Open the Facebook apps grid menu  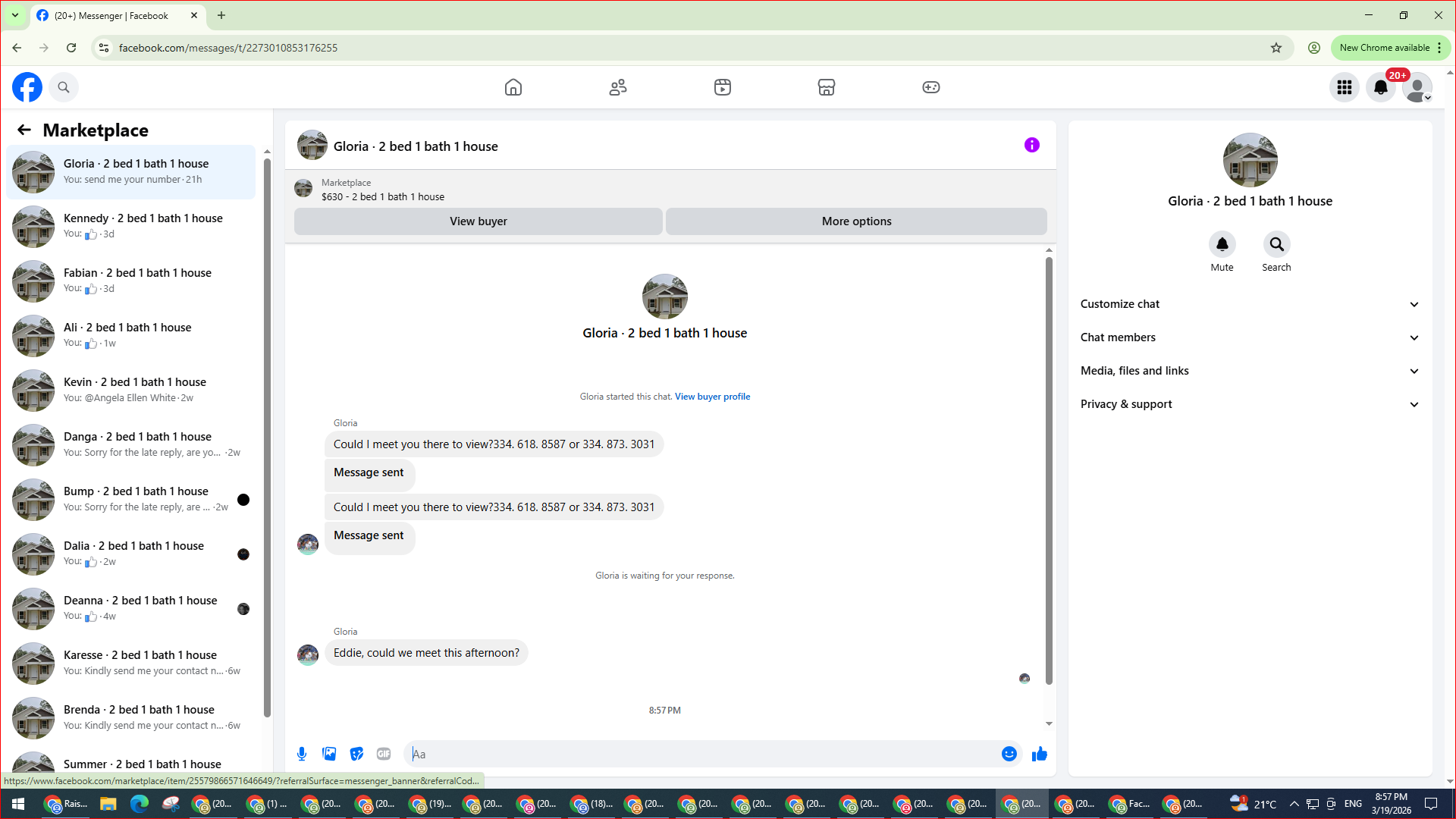click(1345, 87)
